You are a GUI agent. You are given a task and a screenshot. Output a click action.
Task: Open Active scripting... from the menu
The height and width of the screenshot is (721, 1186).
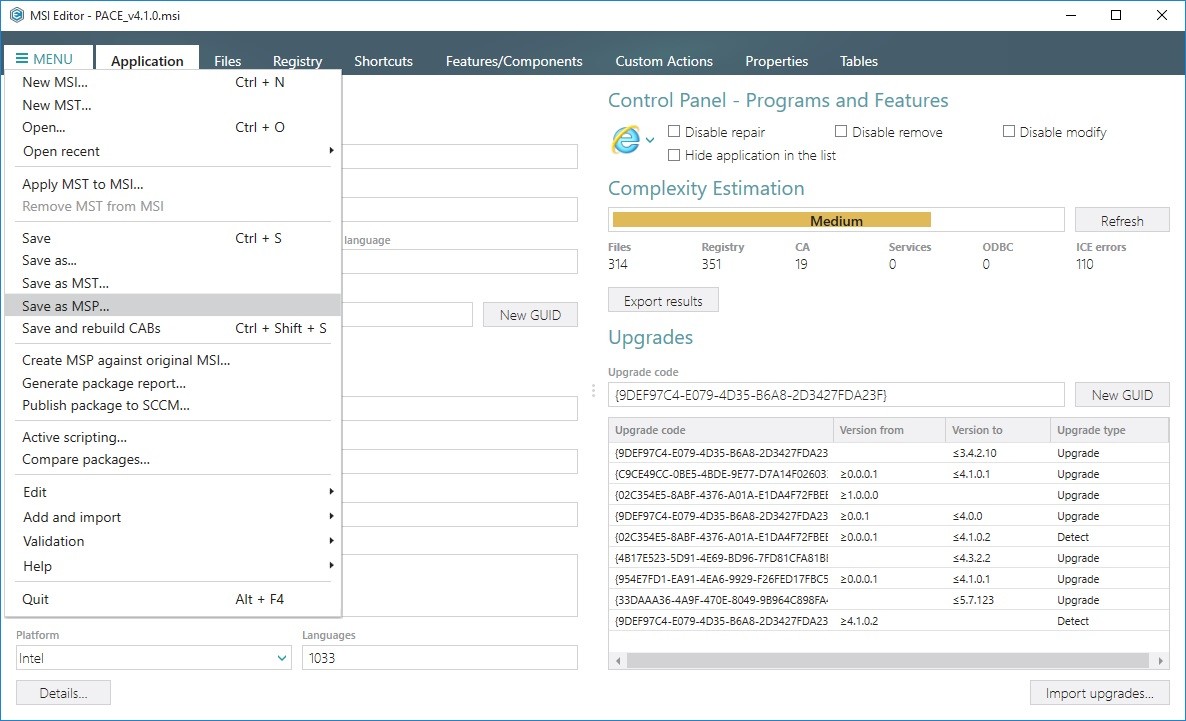pyautogui.click(x=172, y=437)
